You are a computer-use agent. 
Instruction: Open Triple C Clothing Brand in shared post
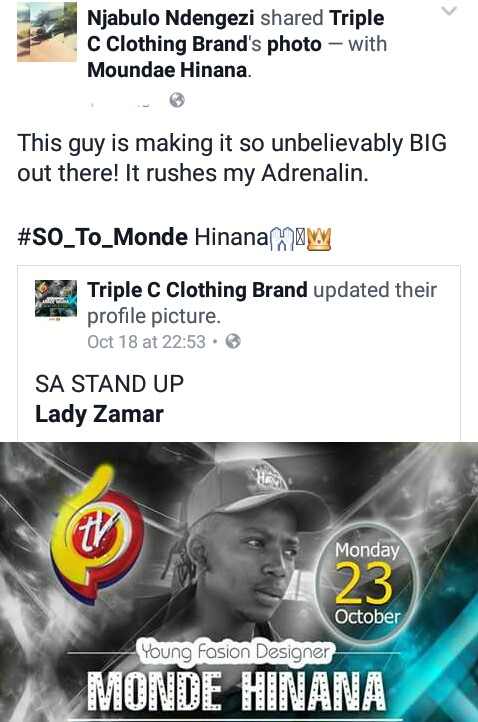click(197, 290)
